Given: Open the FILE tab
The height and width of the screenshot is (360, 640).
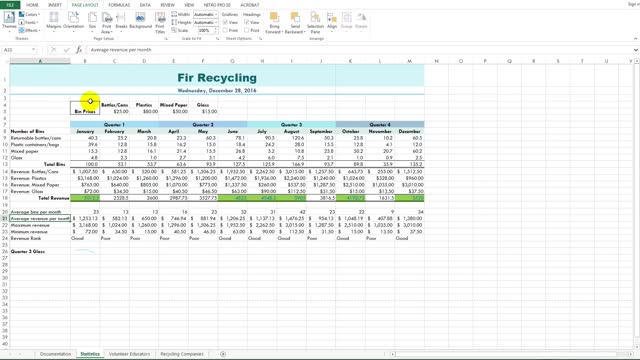Looking at the screenshot, I should [10, 5].
